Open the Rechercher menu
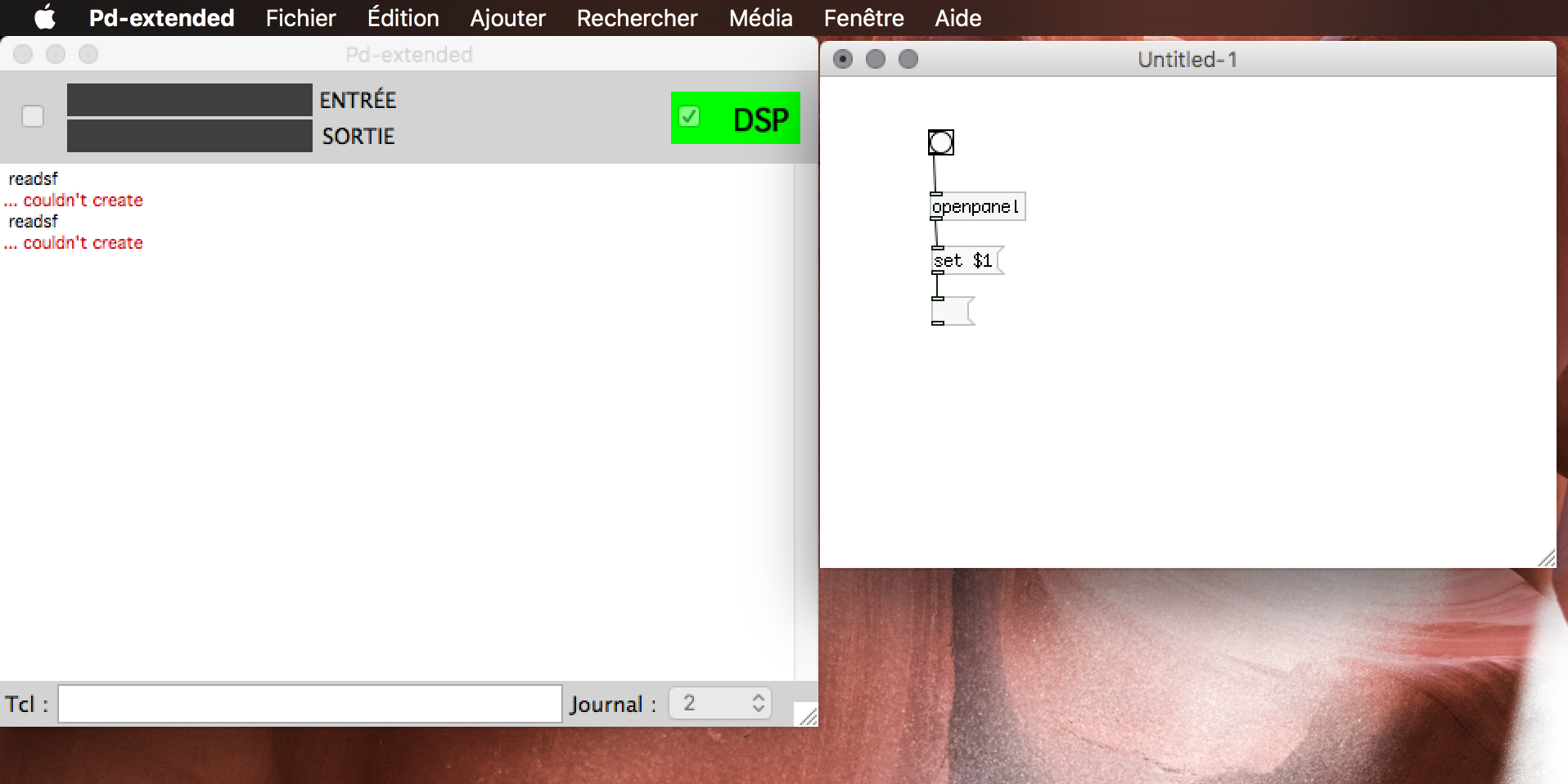This screenshot has width=1568, height=784. (637, 17)
